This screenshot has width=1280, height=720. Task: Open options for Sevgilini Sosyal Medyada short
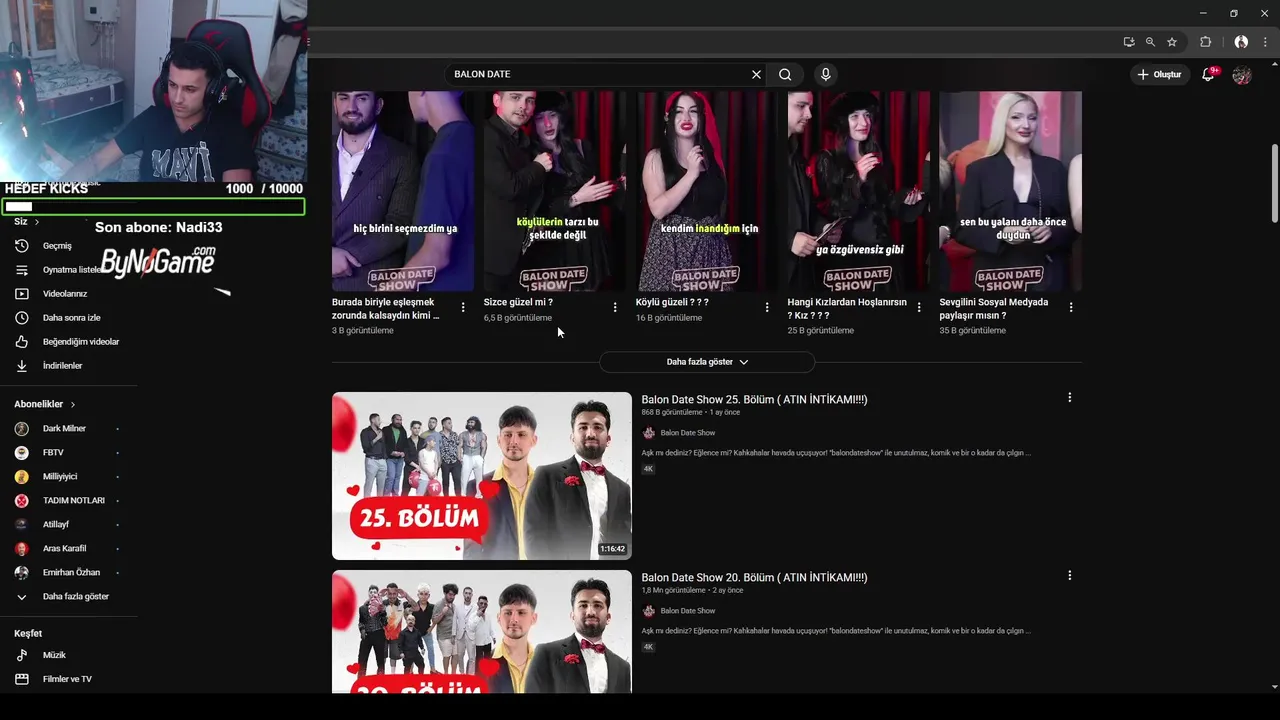1071,308
